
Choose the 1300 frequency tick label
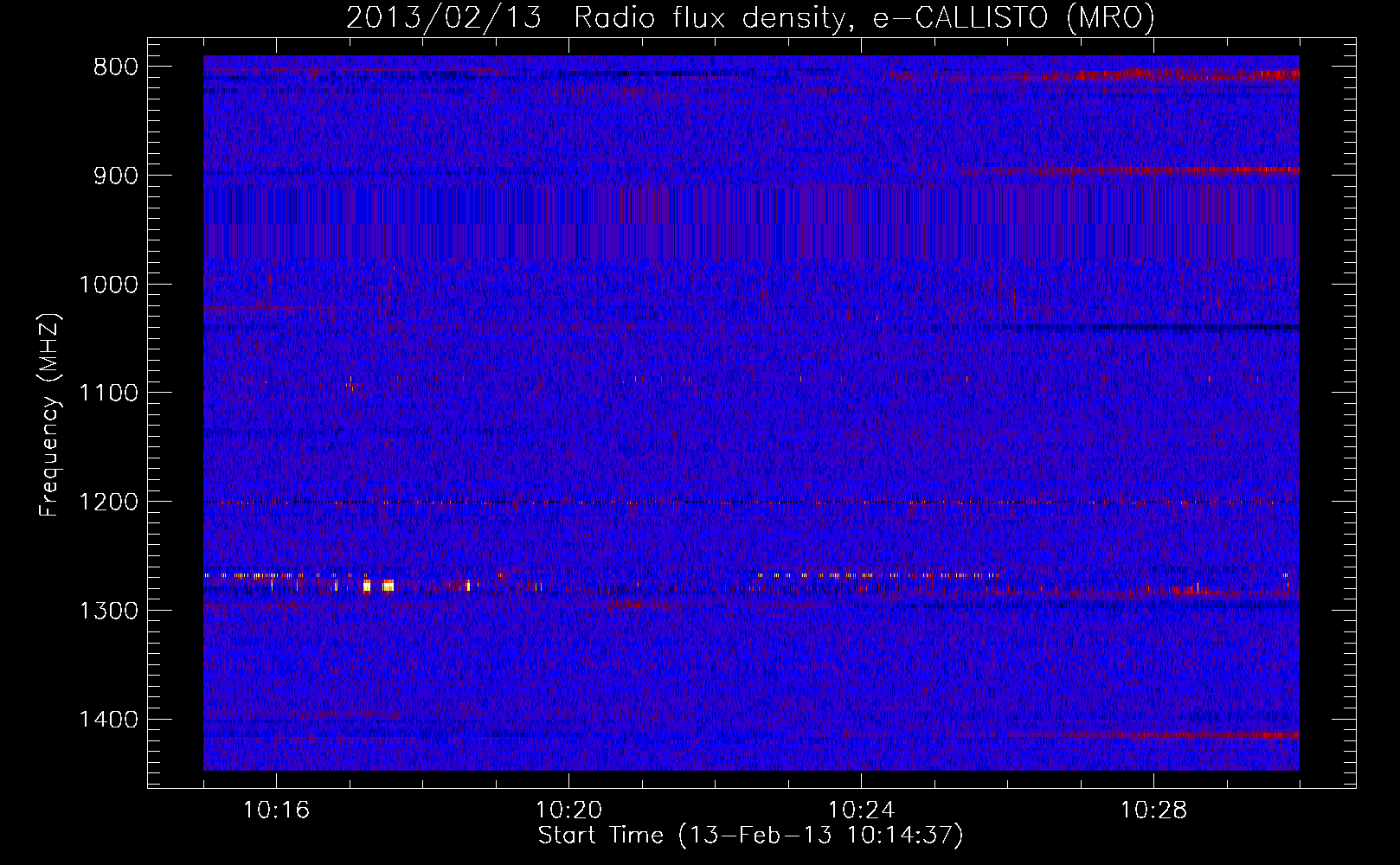pos(108,611)
